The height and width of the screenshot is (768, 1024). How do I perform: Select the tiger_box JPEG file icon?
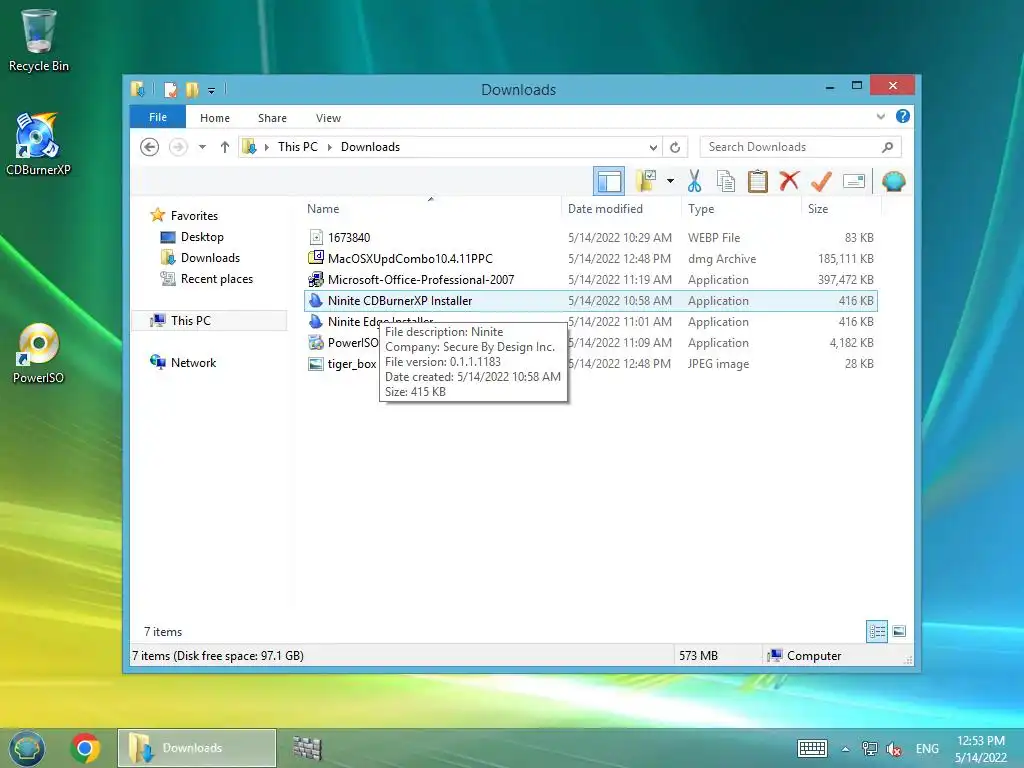pos(316,364)
